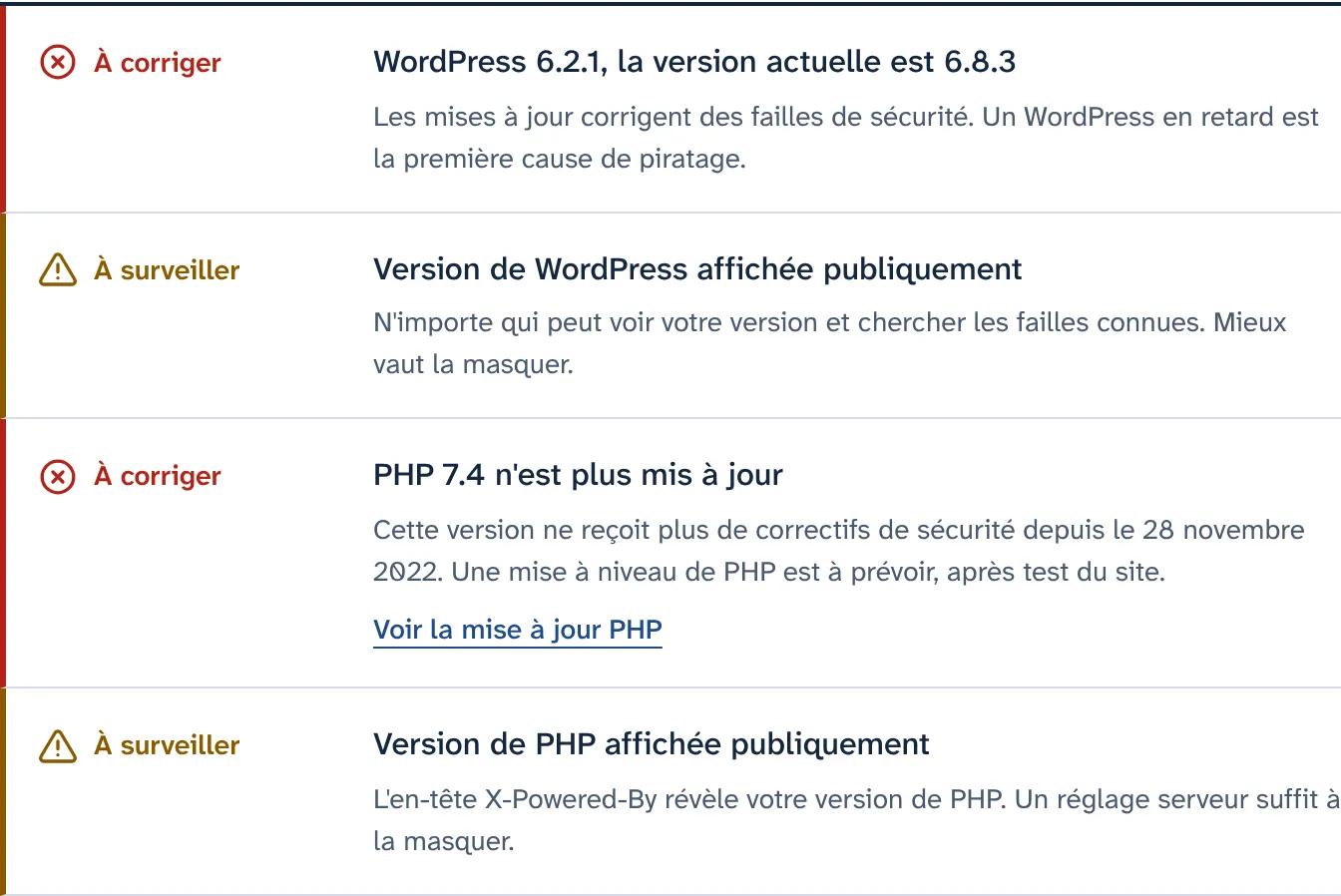Click the red error icon beside WordPress 6.2.1
Screen dimensions: 1341x896
pos(58,63)
